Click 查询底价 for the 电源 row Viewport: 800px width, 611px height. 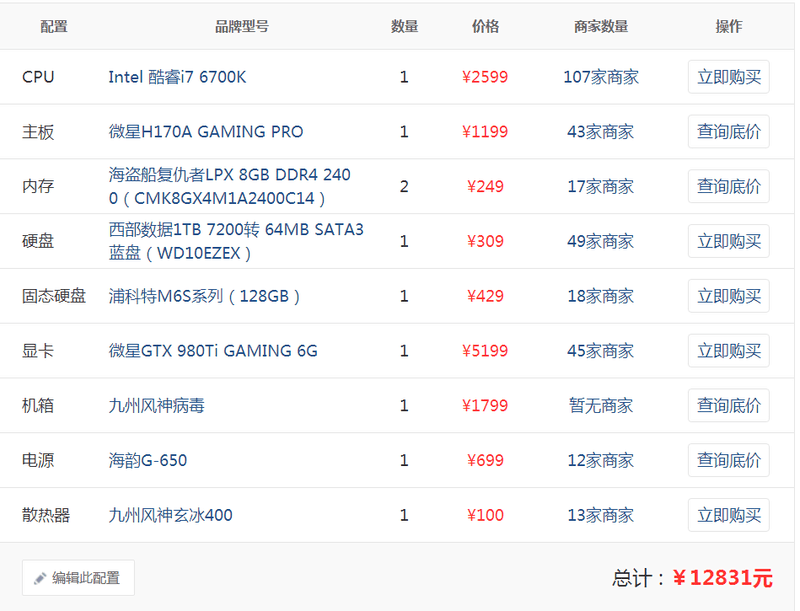[x=729, y=461]
